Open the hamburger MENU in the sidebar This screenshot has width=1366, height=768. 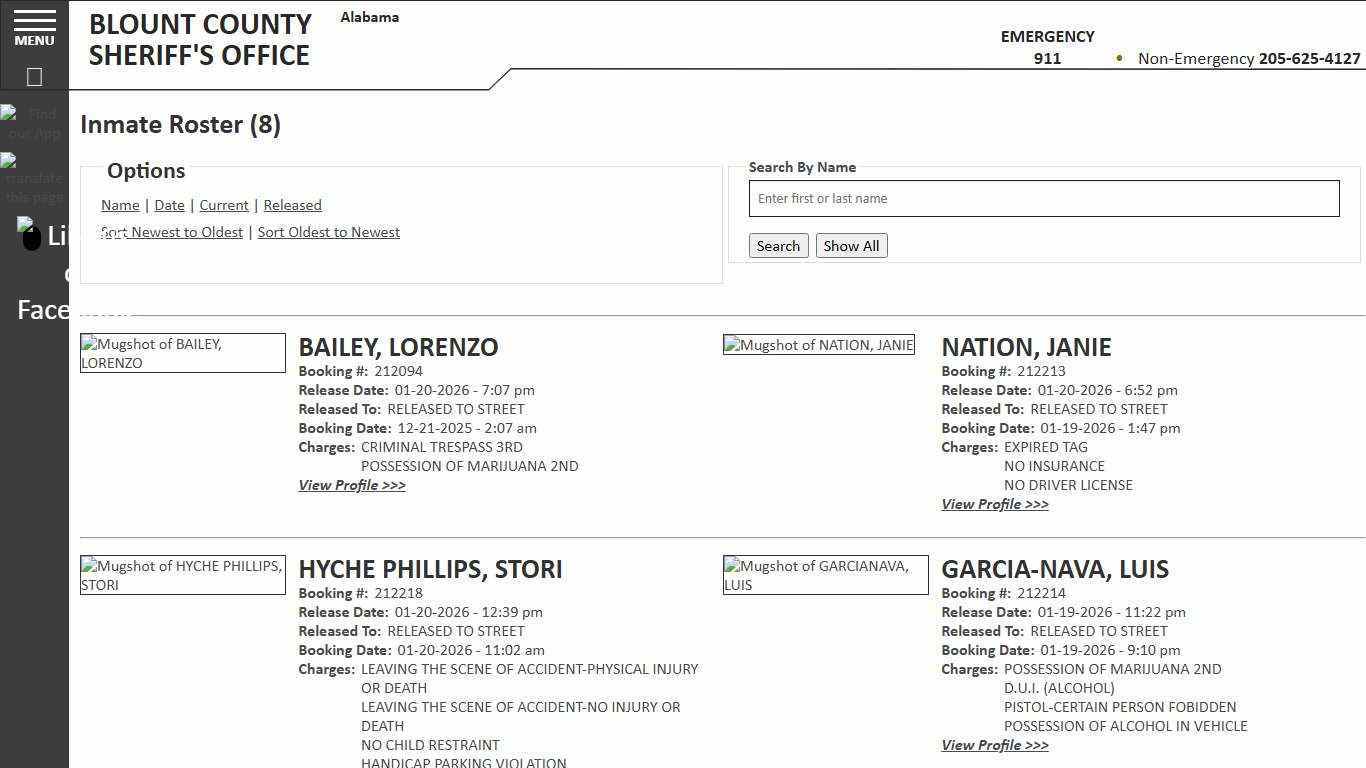34,27
